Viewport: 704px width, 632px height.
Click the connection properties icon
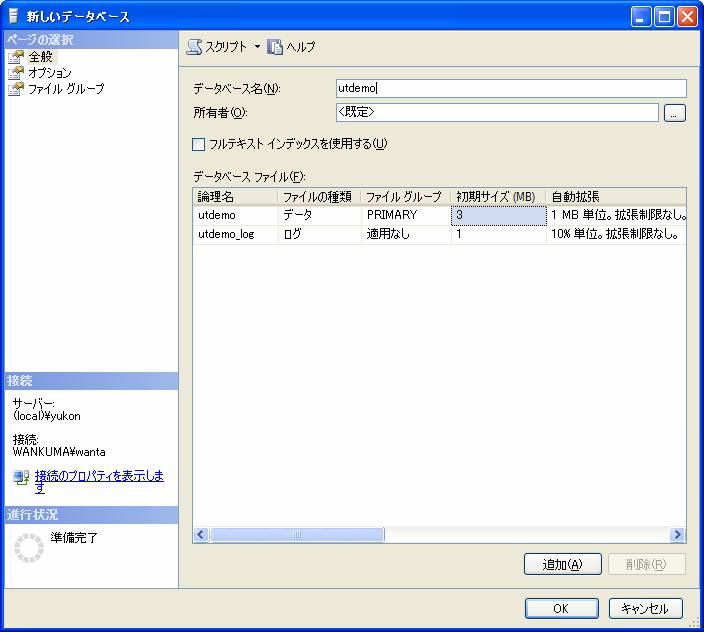click(x=21, y=477)
